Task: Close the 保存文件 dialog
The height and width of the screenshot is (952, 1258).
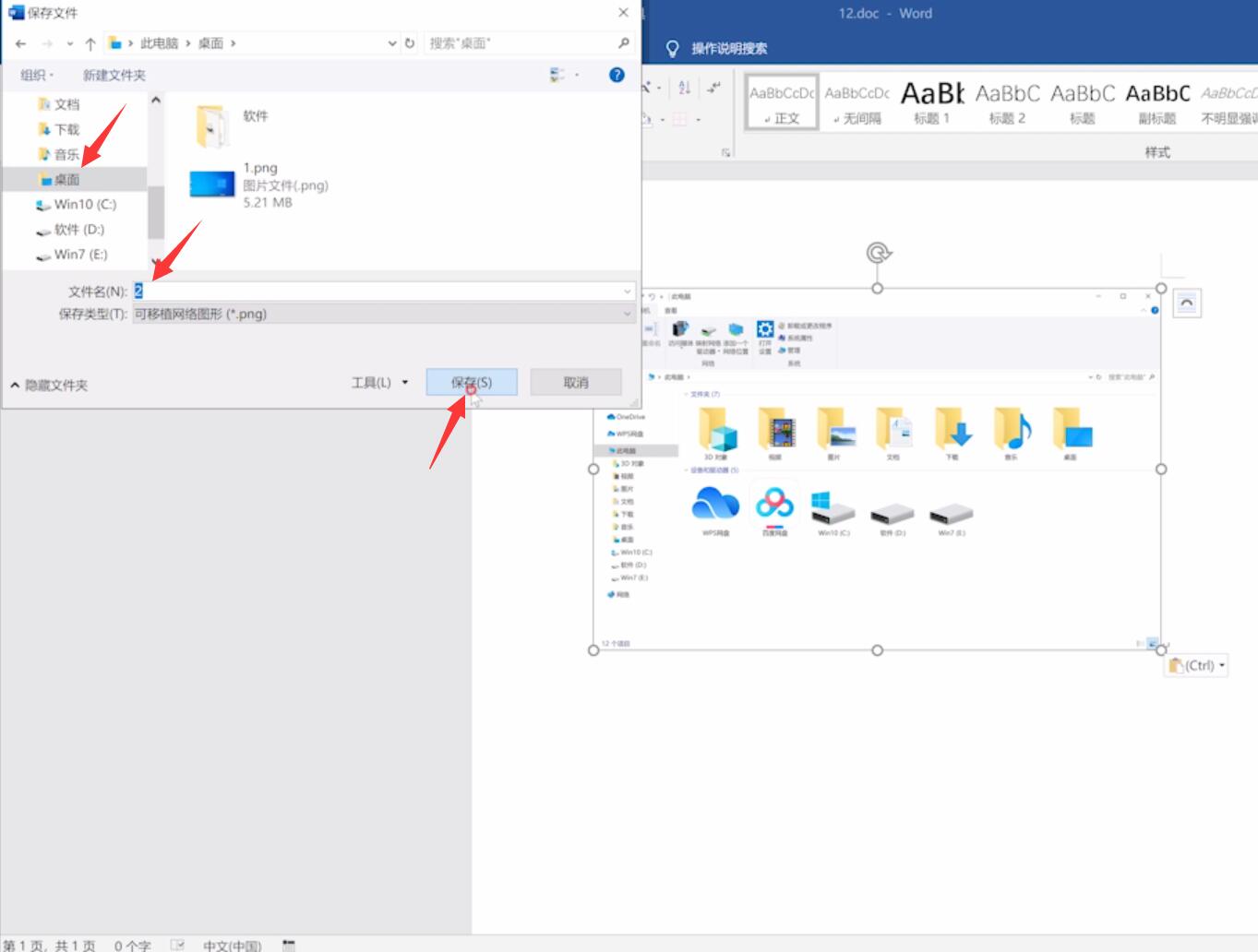Action: coord(624,12)
